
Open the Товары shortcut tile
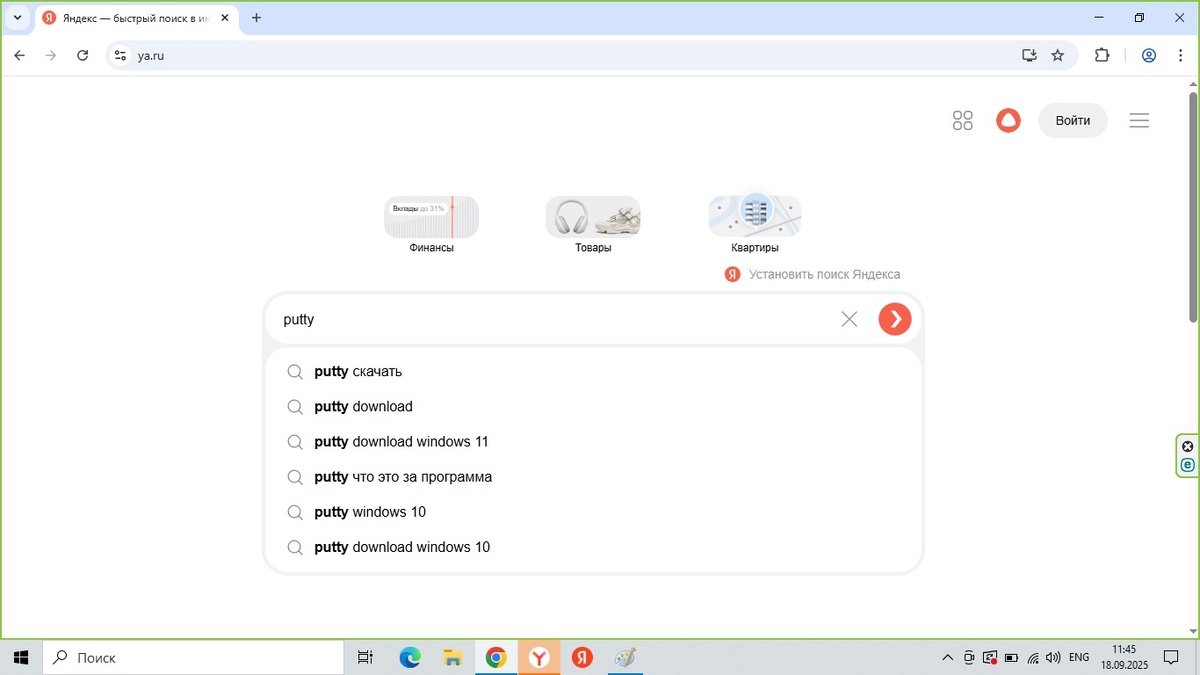pos(593,225)
